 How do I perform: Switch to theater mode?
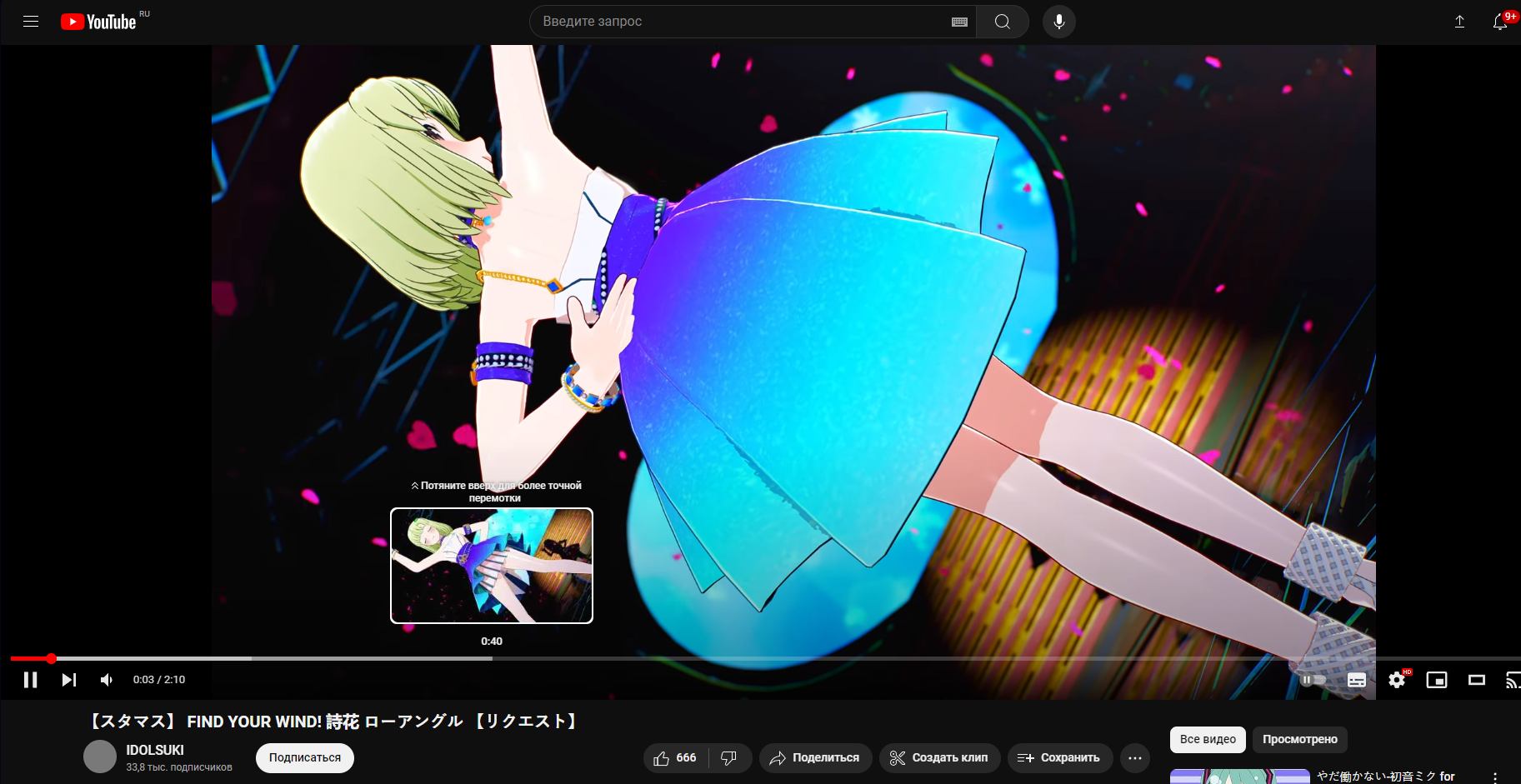point(1477,680)
